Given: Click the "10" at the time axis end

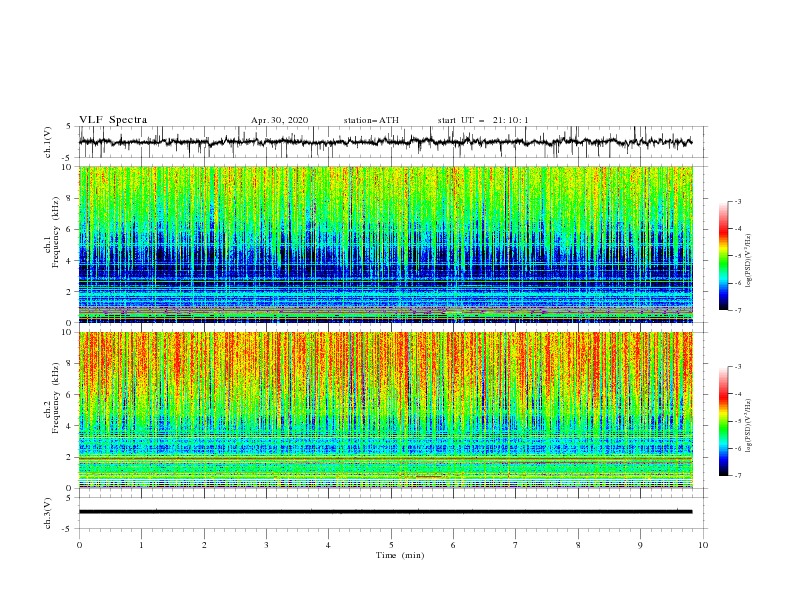Looking at the screenshot, I should click(703, 545).
